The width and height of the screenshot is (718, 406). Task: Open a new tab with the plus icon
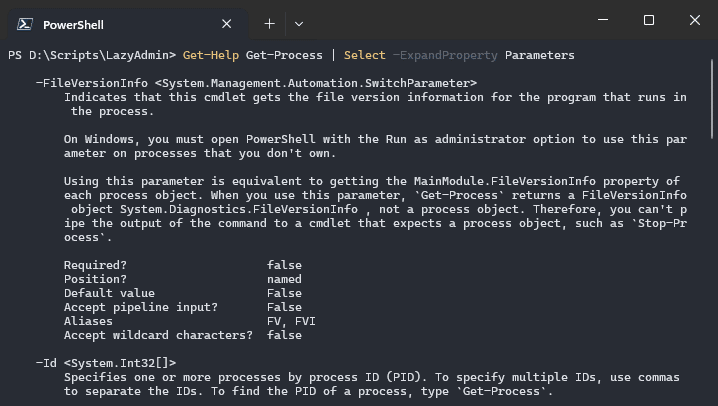click(x=270, y=24)
